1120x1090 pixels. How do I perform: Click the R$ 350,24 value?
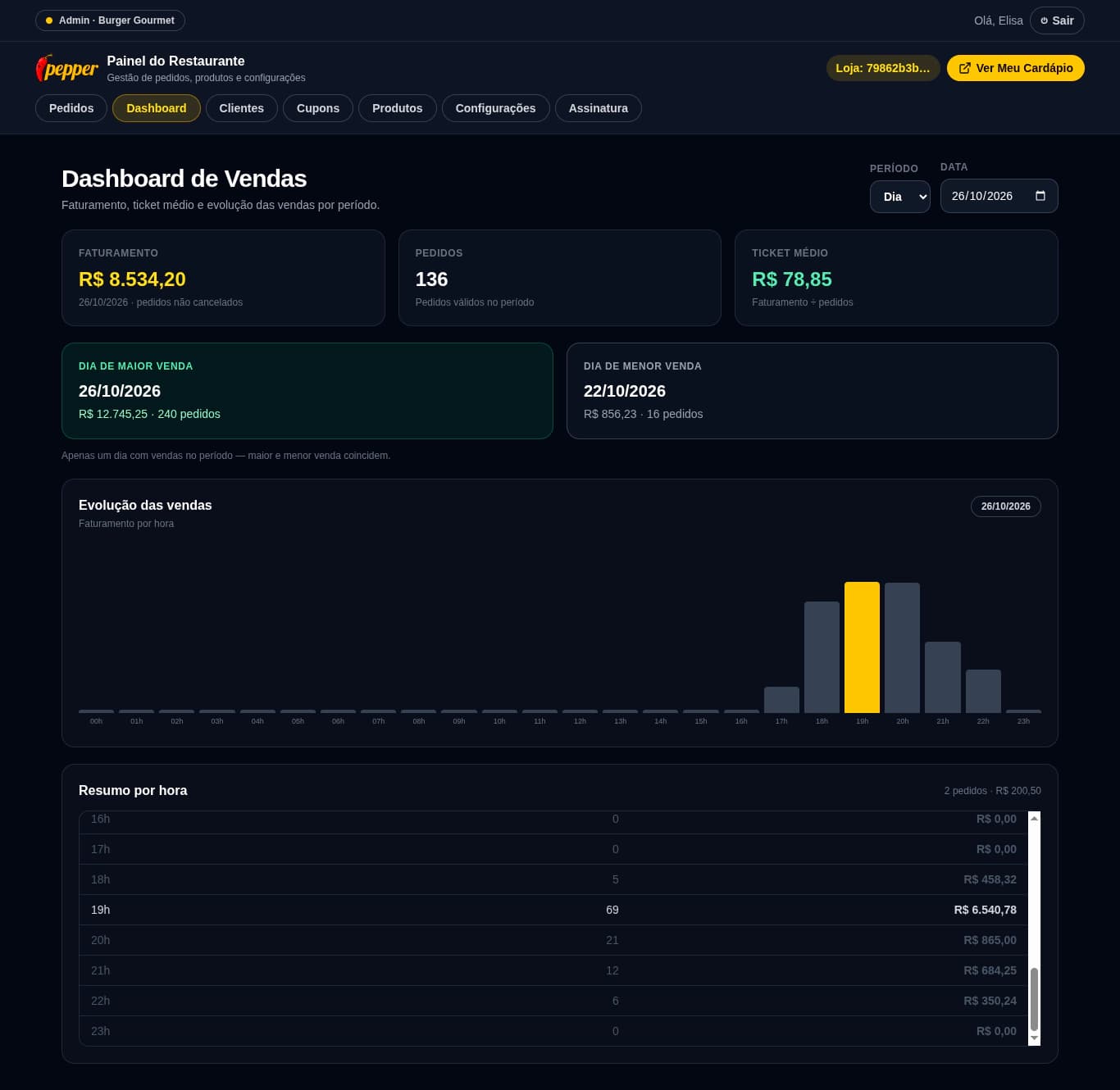coord(990,1001)
